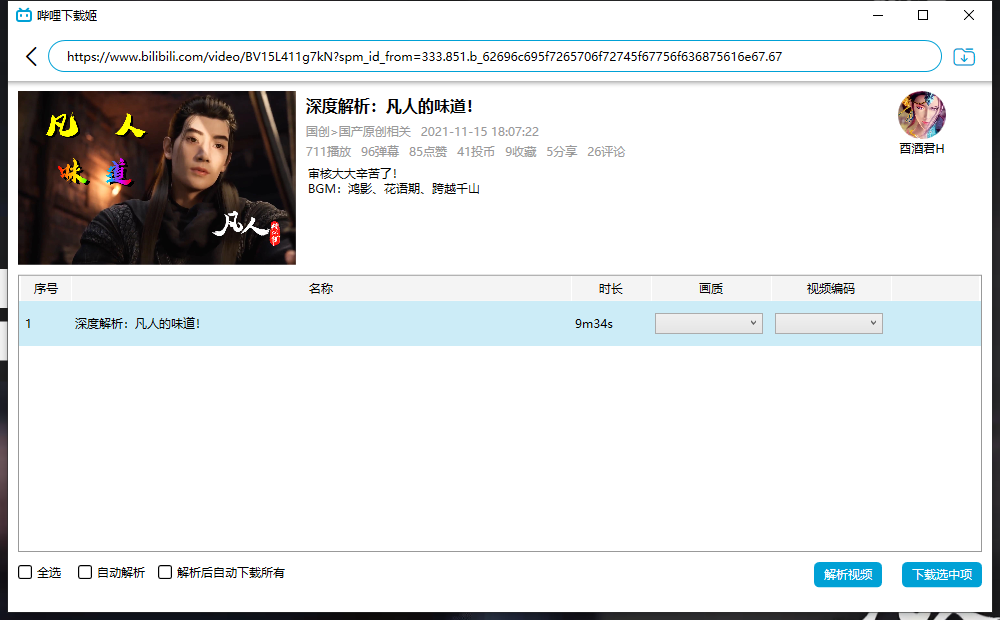Viewport: 1000px width, 620px height.
Task: Toggle the 自动解析 checkbox
Action: point(85,573)
